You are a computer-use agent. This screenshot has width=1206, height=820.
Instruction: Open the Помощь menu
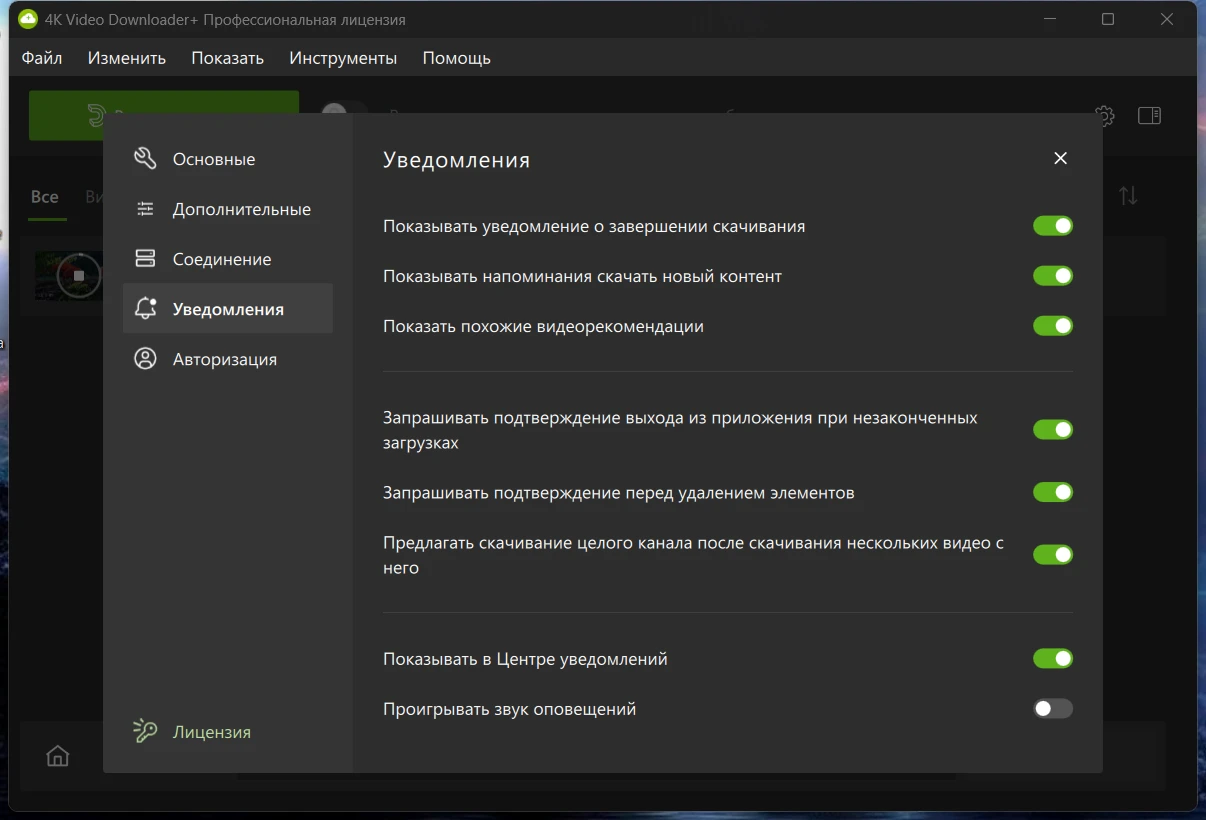456,58
